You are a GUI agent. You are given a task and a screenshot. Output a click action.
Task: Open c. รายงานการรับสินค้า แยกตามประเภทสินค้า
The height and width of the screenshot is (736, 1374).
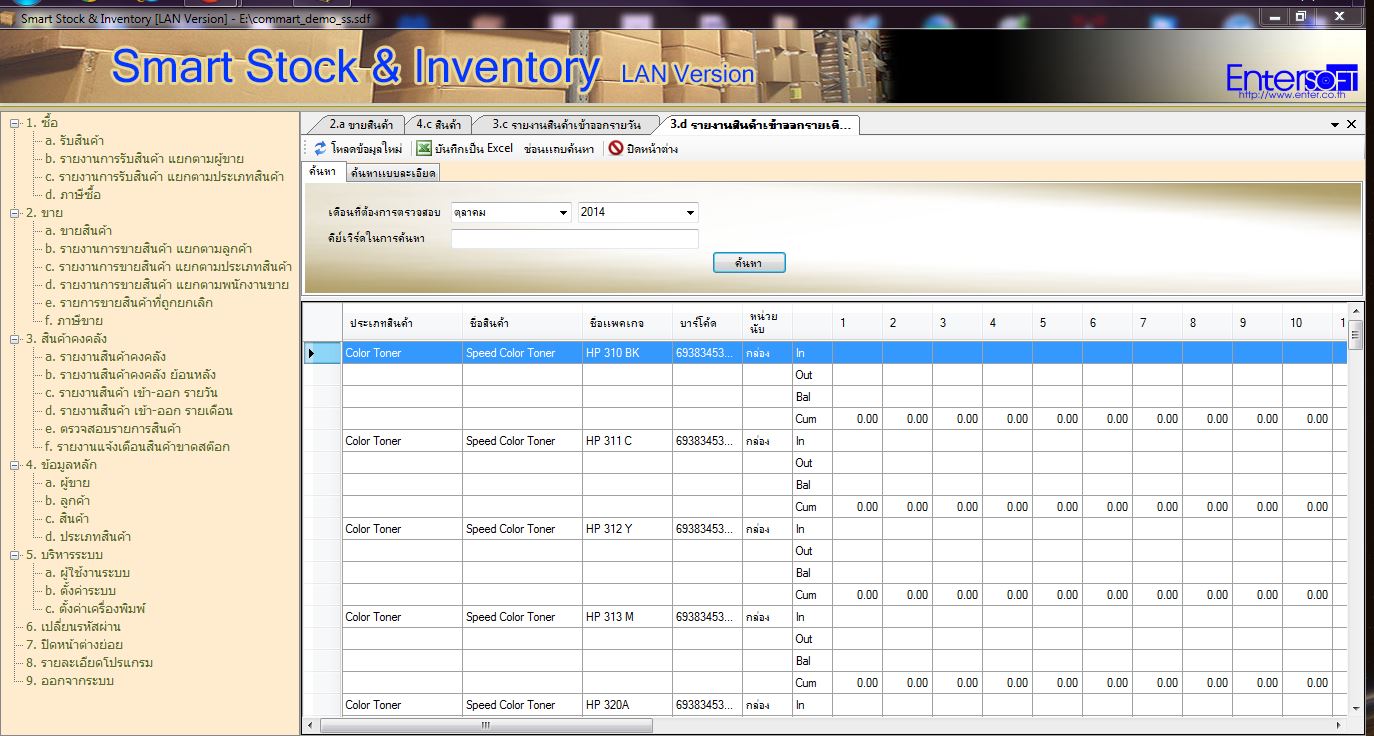[x=164, y=177]
